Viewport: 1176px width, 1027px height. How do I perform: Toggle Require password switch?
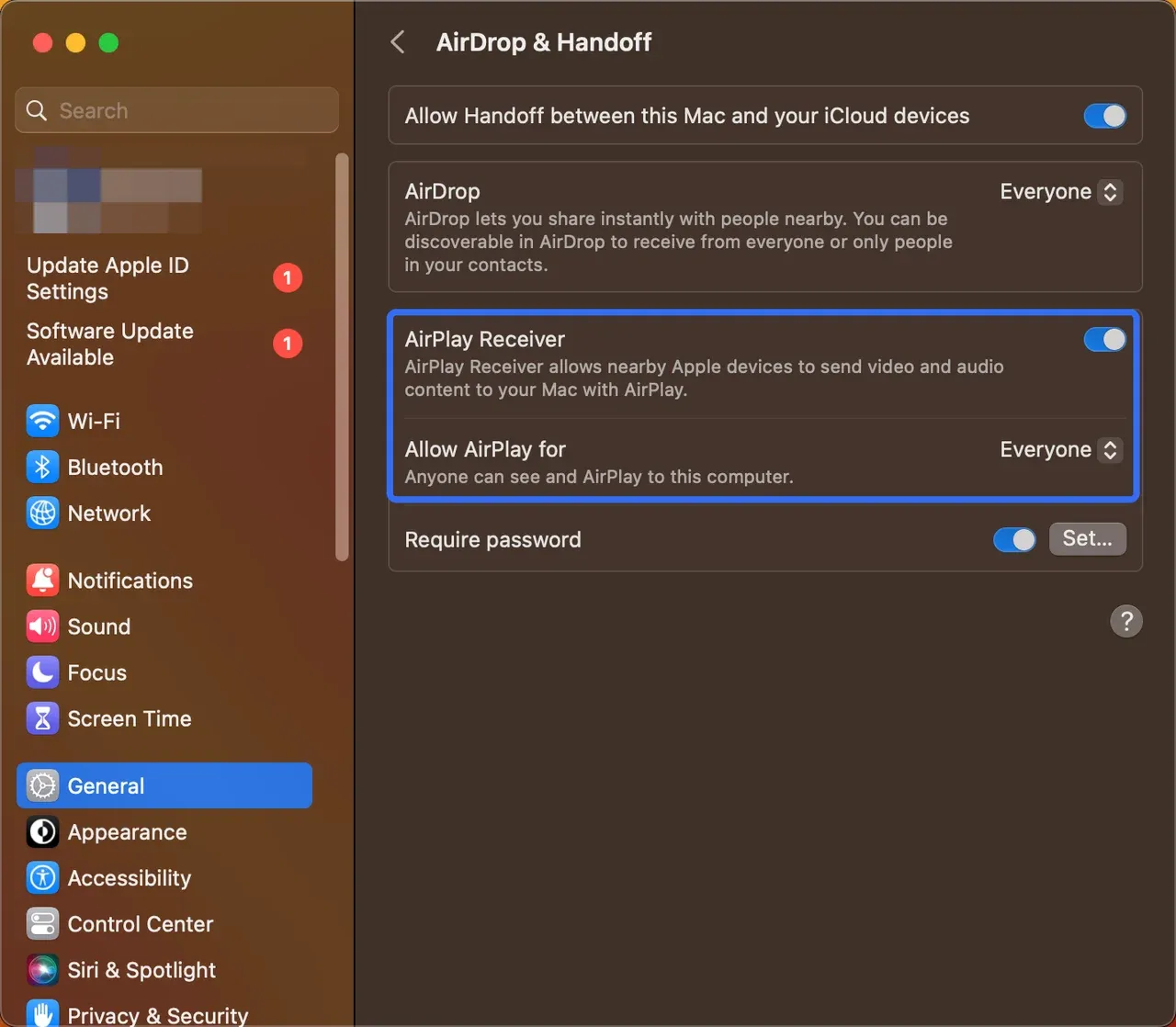1014,539
